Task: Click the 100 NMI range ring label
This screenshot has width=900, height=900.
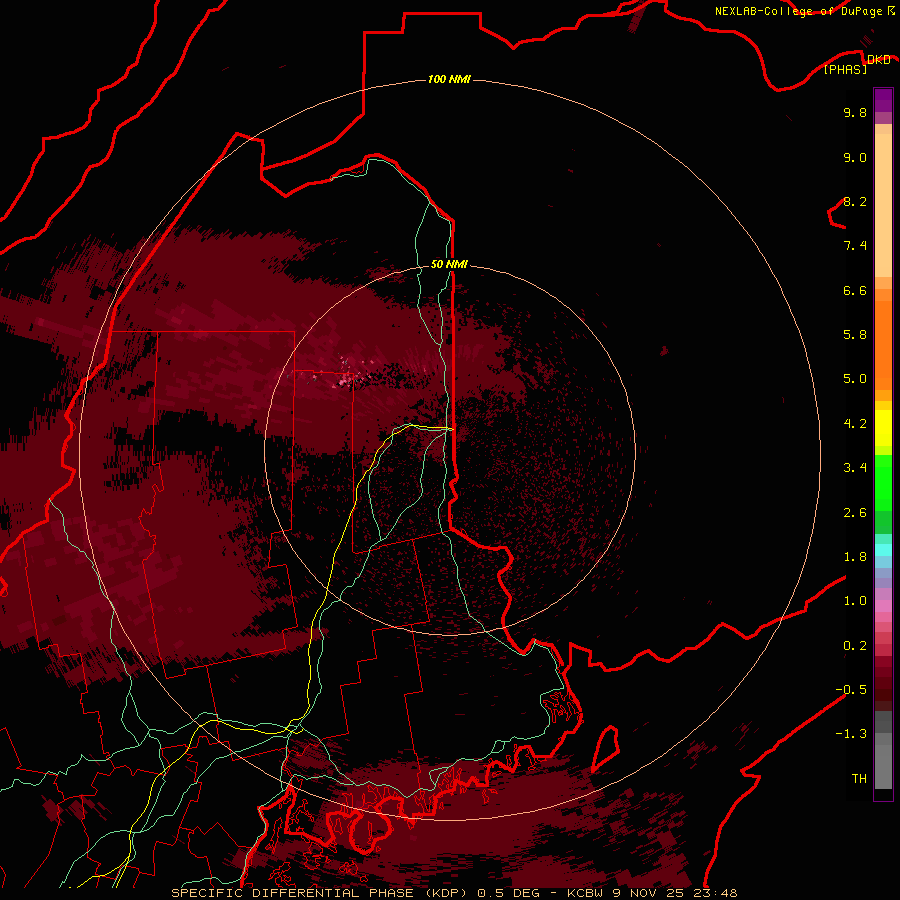Action: point(449,79)
